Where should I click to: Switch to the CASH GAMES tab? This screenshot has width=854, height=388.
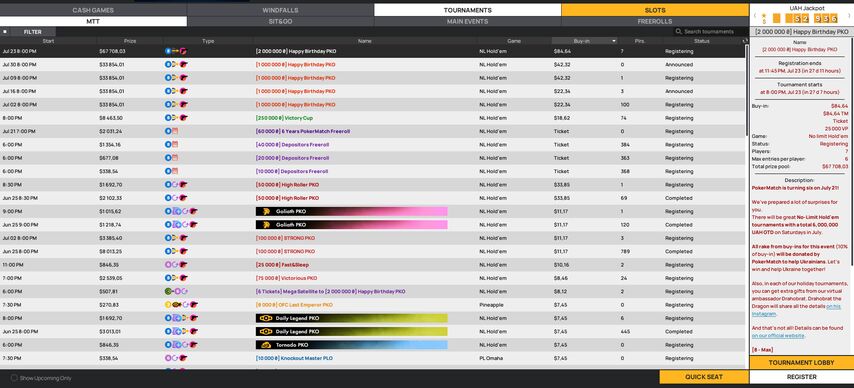(x=93, y=10)
